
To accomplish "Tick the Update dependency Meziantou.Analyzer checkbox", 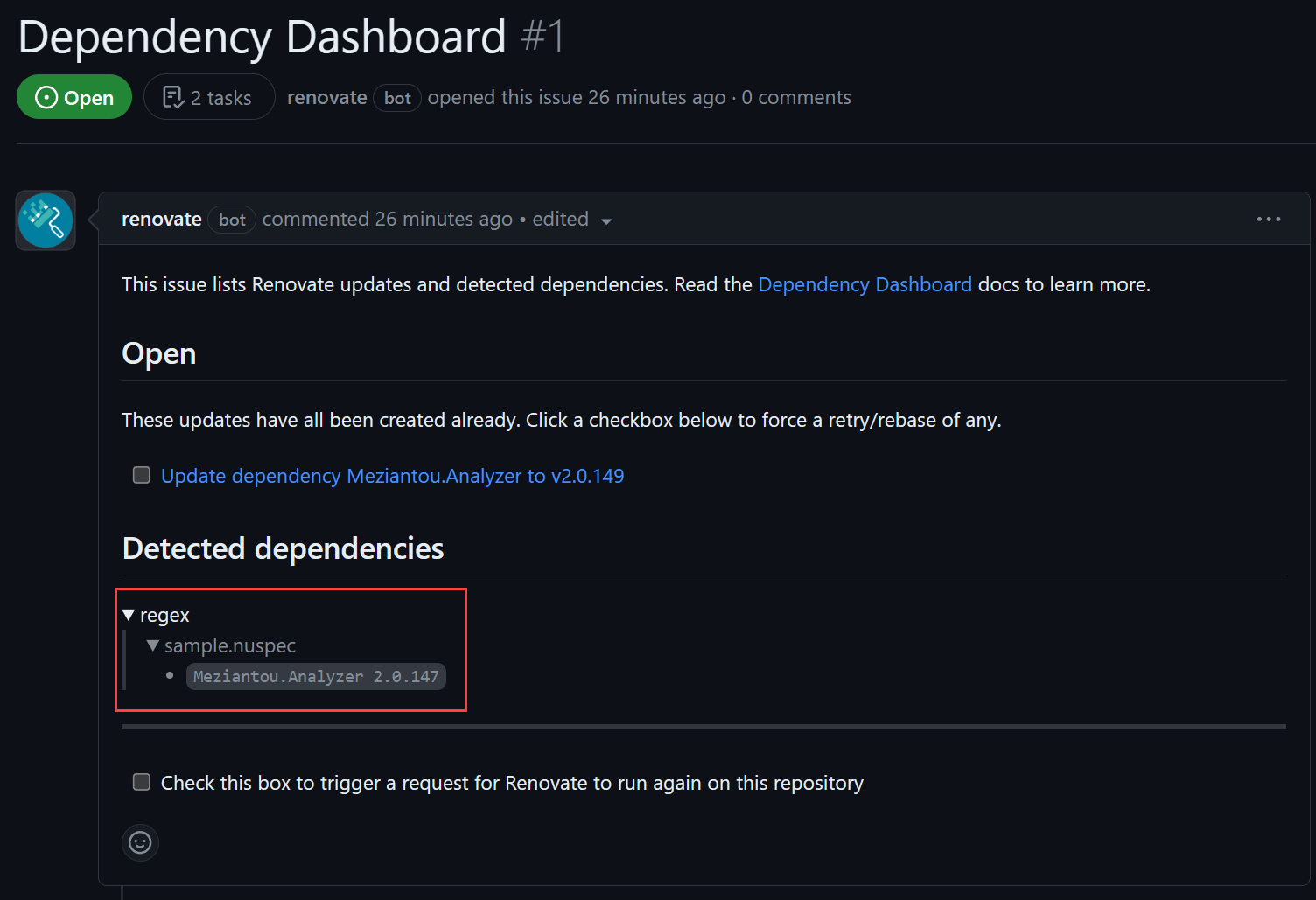I will click(x=142, y=475).
